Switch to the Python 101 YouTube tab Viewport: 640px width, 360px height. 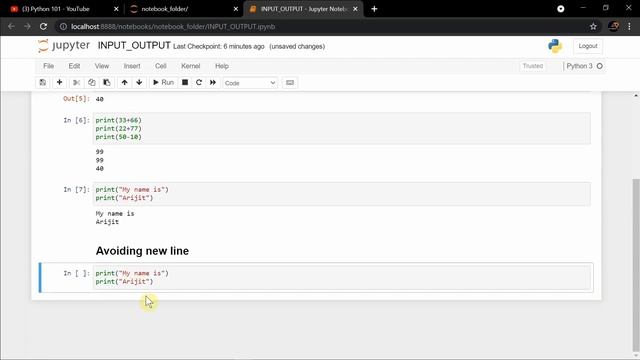(61, 9)
